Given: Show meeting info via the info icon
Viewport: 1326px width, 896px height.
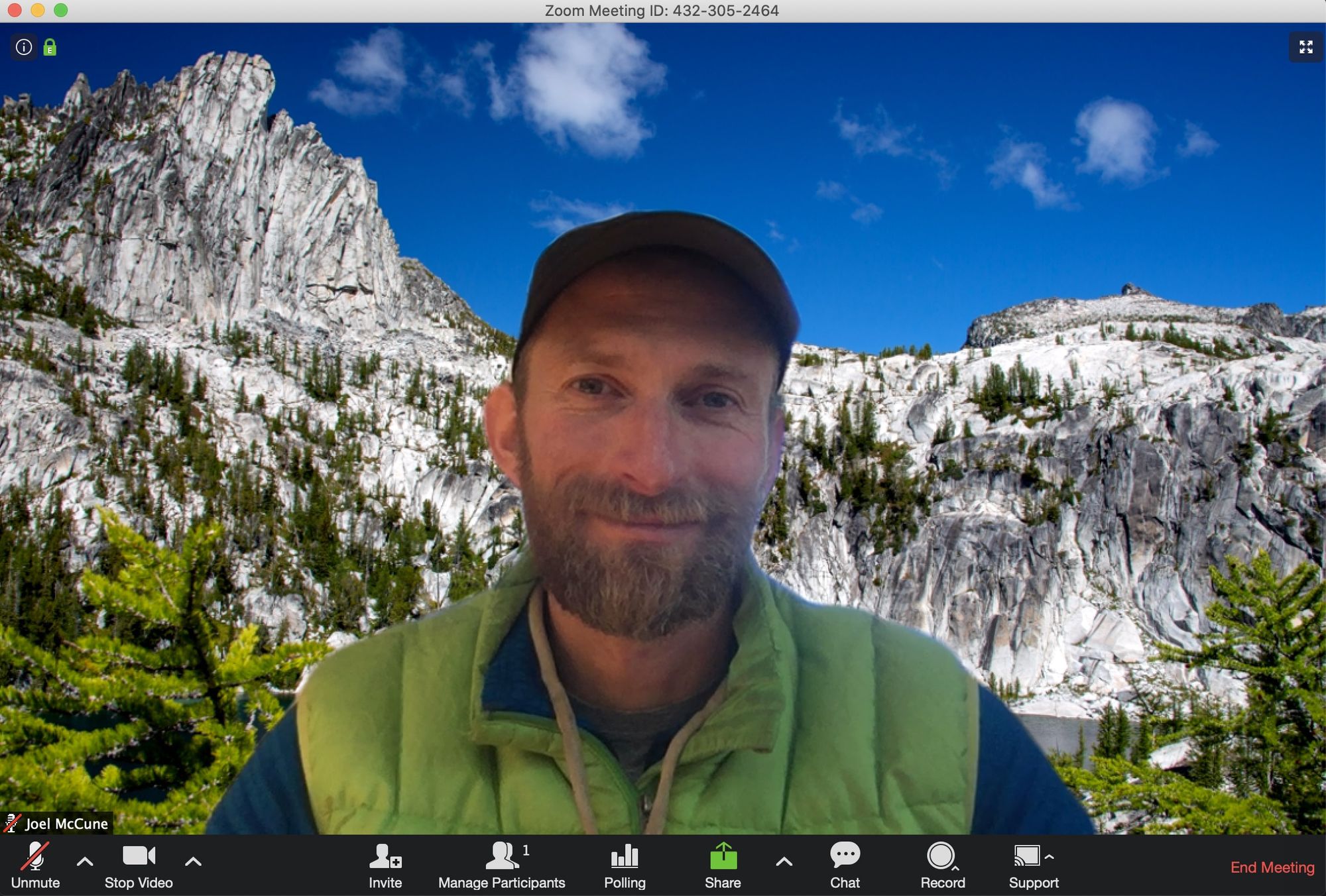Looking at the screenshot, I should point(24,47).
